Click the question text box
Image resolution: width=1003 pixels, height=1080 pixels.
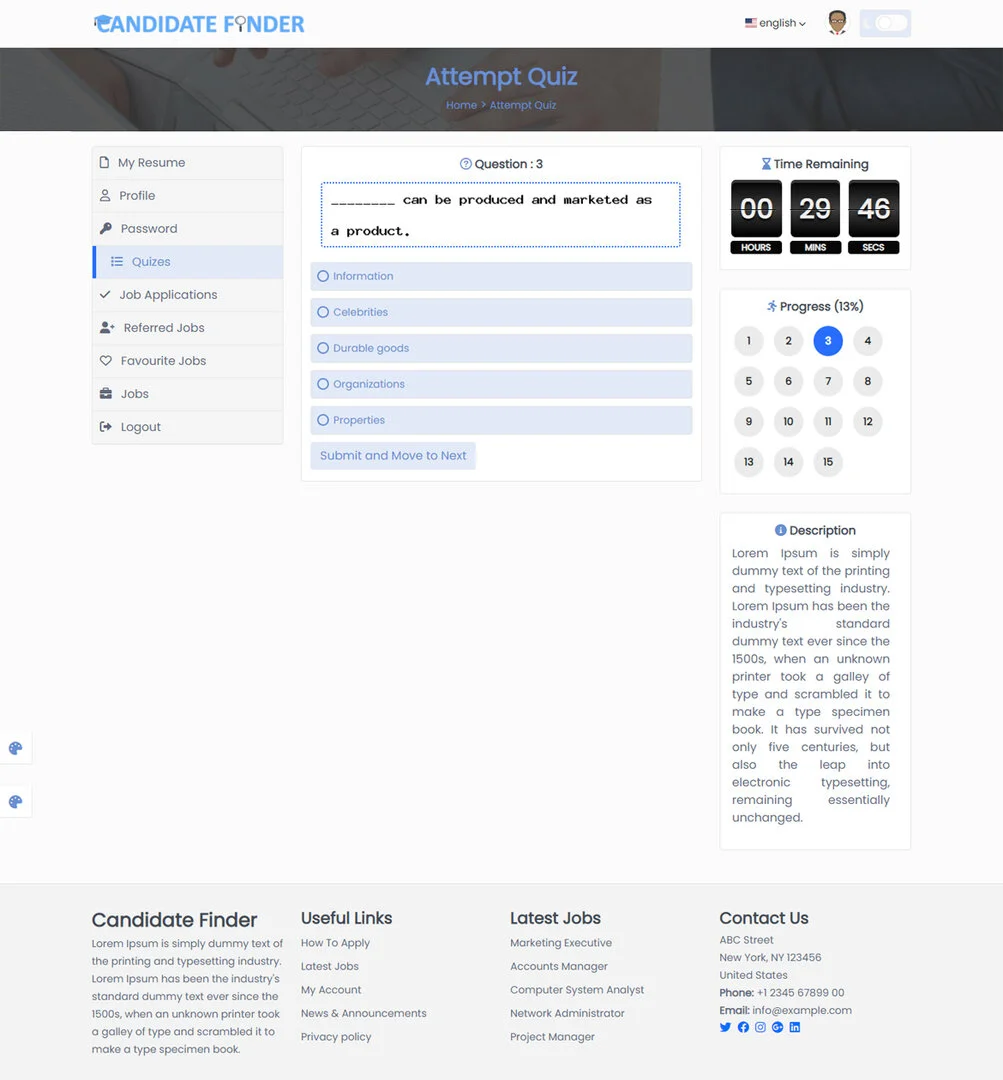(501, 215)
